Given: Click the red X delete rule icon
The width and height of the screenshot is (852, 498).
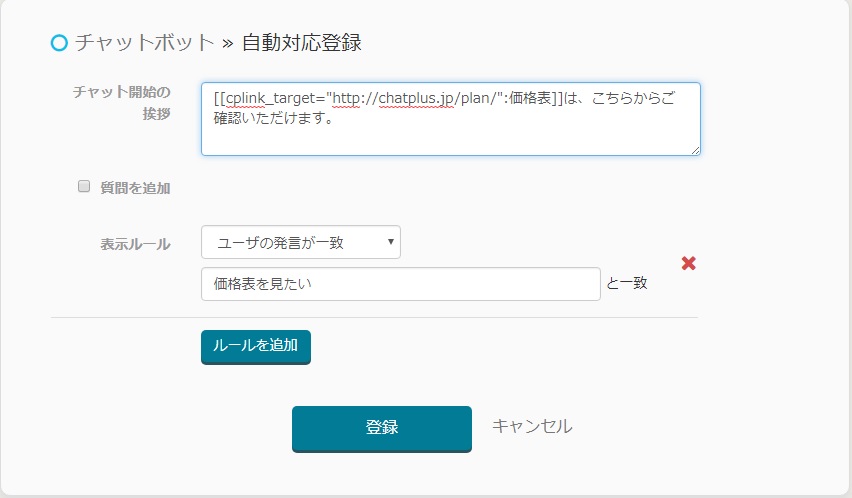Looking at the screenshot, I should [x=688, y=263].
